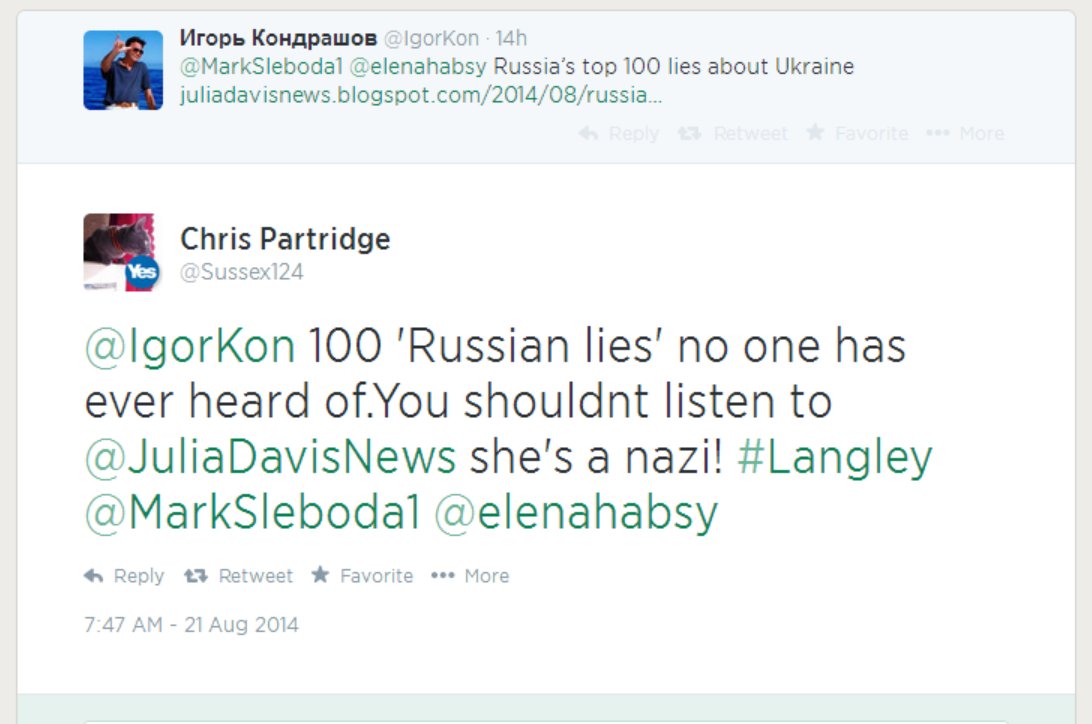Click the faded Favorite star on Igor's tweet
The image size is (1092, 724).
click(x=815, y=132)
